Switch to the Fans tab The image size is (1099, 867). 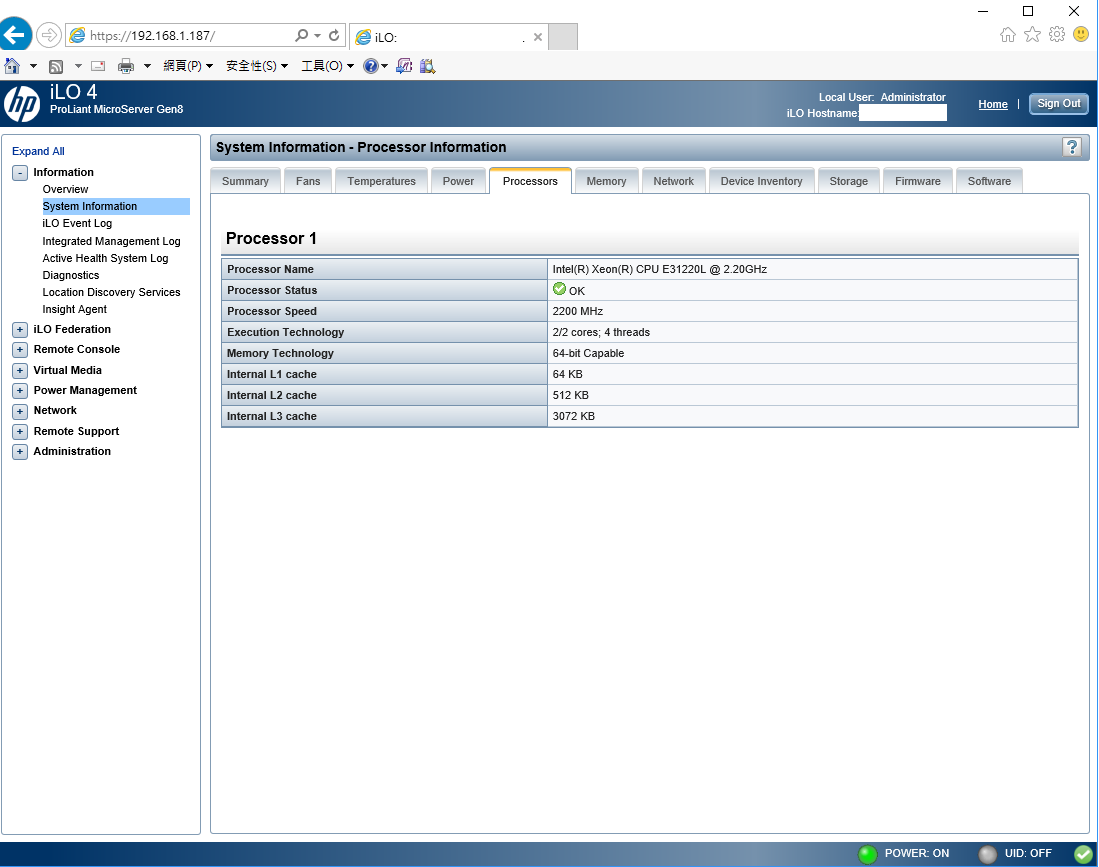pos(308,181)
